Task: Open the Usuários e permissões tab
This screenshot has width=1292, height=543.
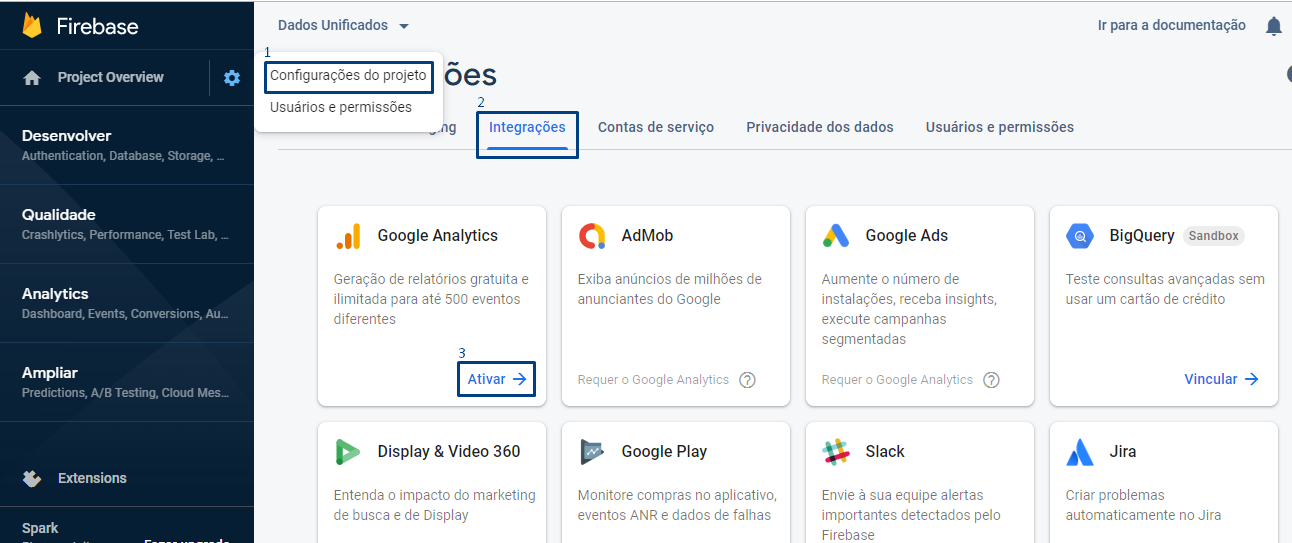Action: pos(1000,127)
